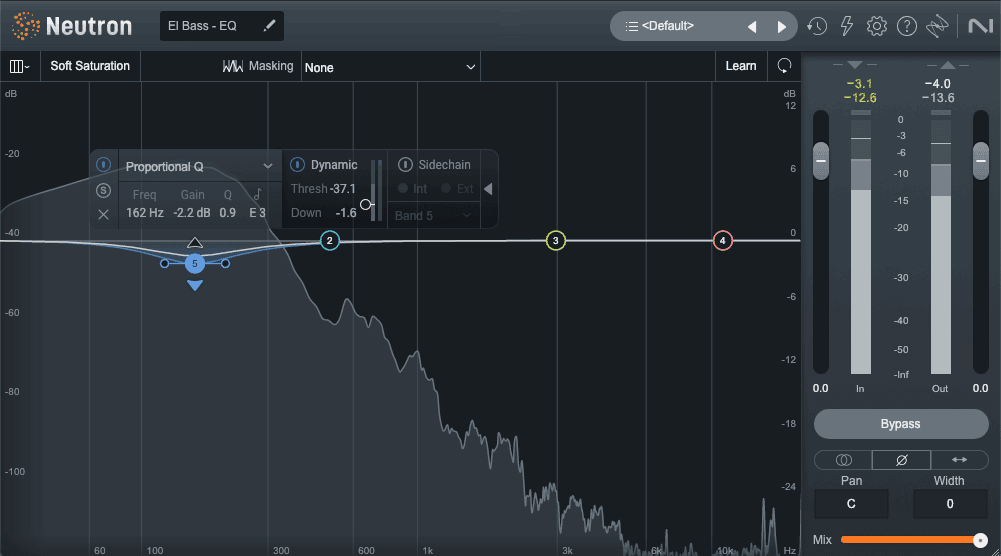Click the input gain value 0.0
The height and width of the screenshot is (556, 1001).
point(820,388)
